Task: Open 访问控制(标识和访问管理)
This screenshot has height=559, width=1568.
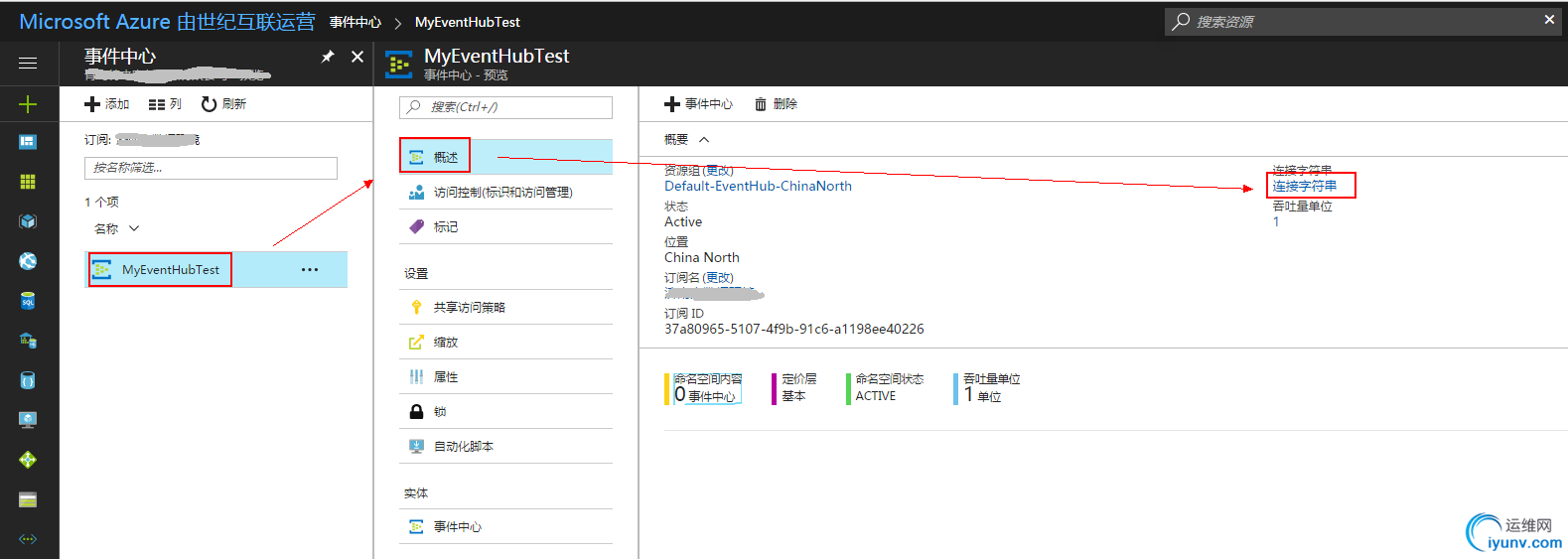Action: [505, 192]
